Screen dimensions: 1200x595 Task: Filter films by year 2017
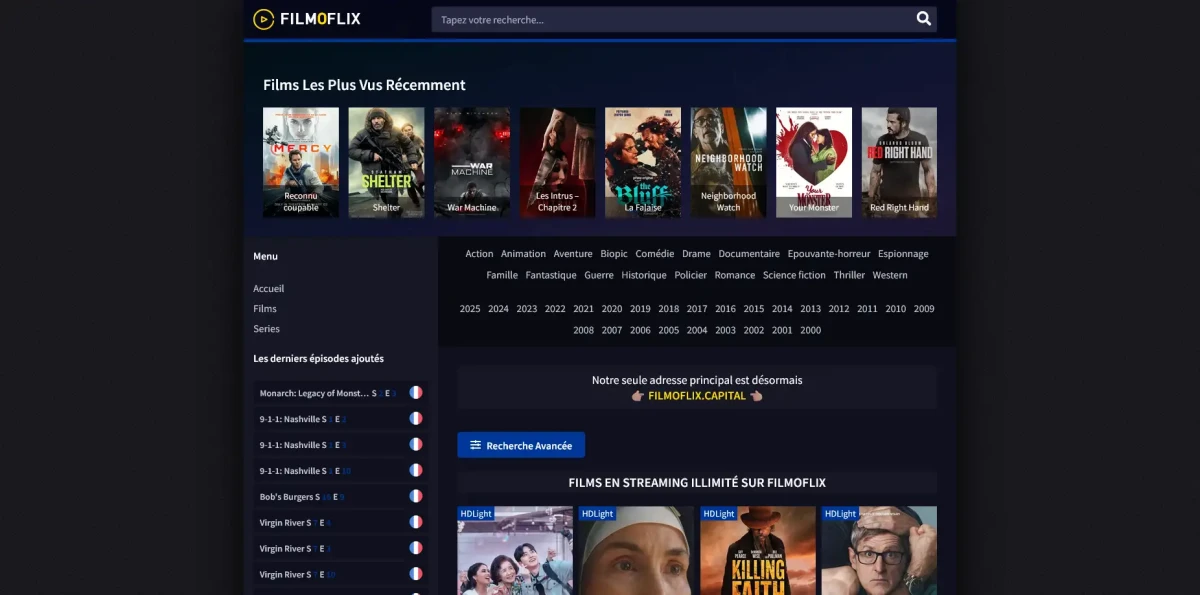point(697,309)
